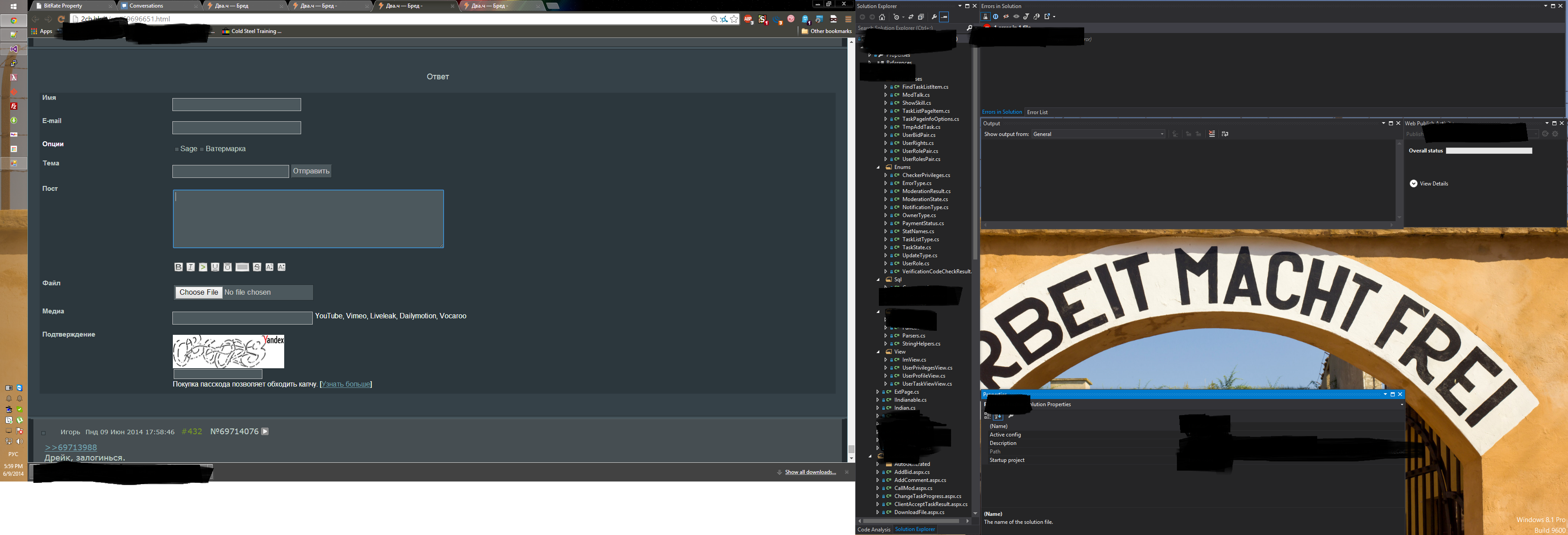1568x535 pixels.
Task: Click the page vertical scrollbar thumb in Chrome
Action: (851, 449)
